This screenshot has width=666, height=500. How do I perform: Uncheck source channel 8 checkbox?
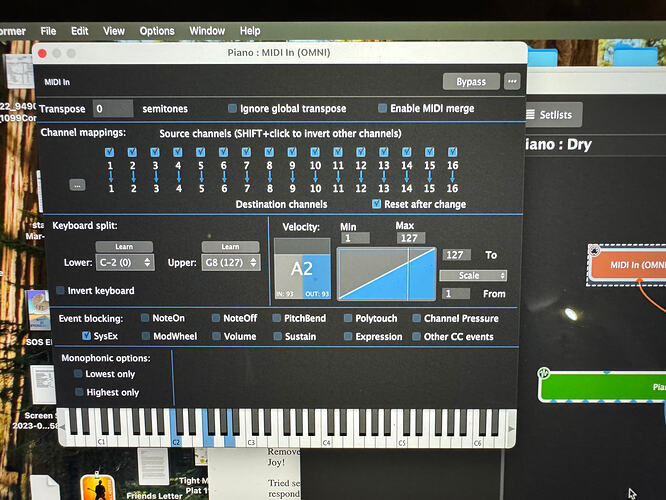[269, 152]
